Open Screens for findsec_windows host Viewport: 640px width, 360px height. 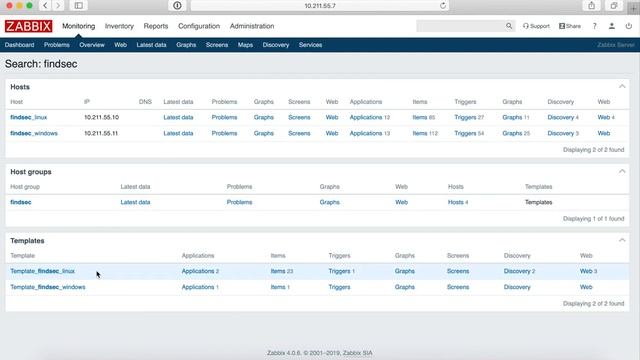coord(299,133)
